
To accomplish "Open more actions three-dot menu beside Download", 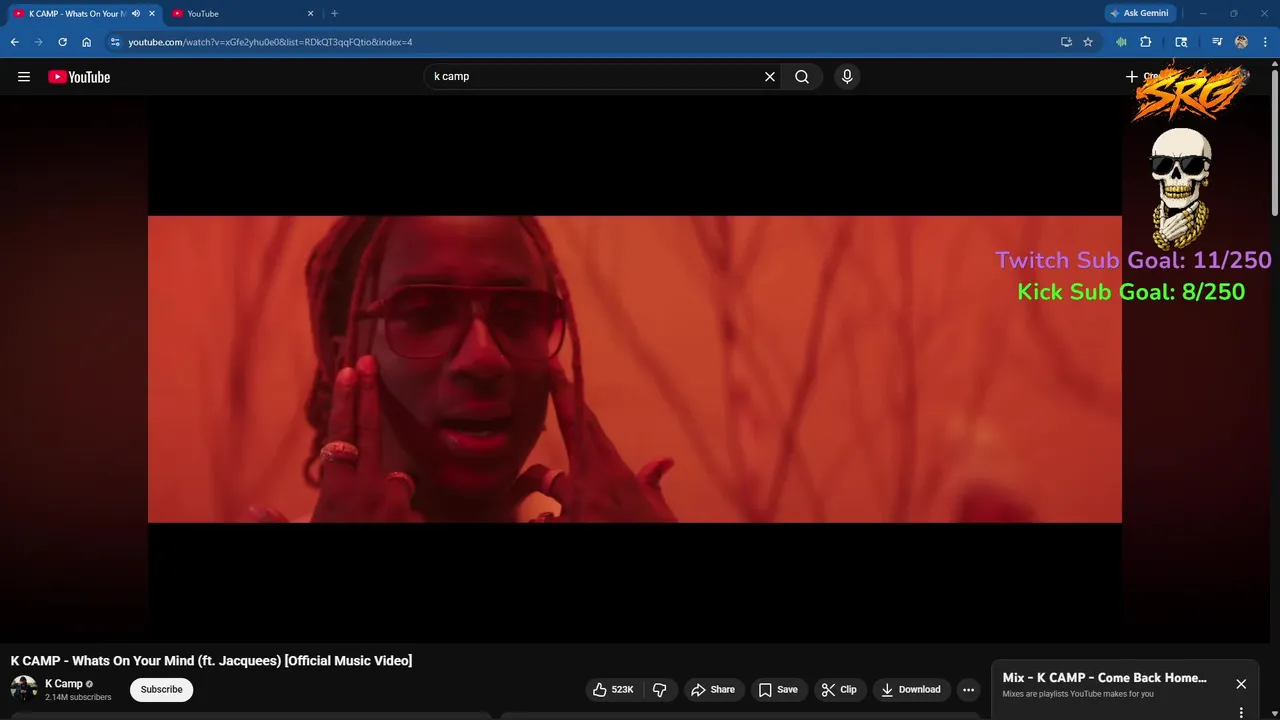I will 968,690.
